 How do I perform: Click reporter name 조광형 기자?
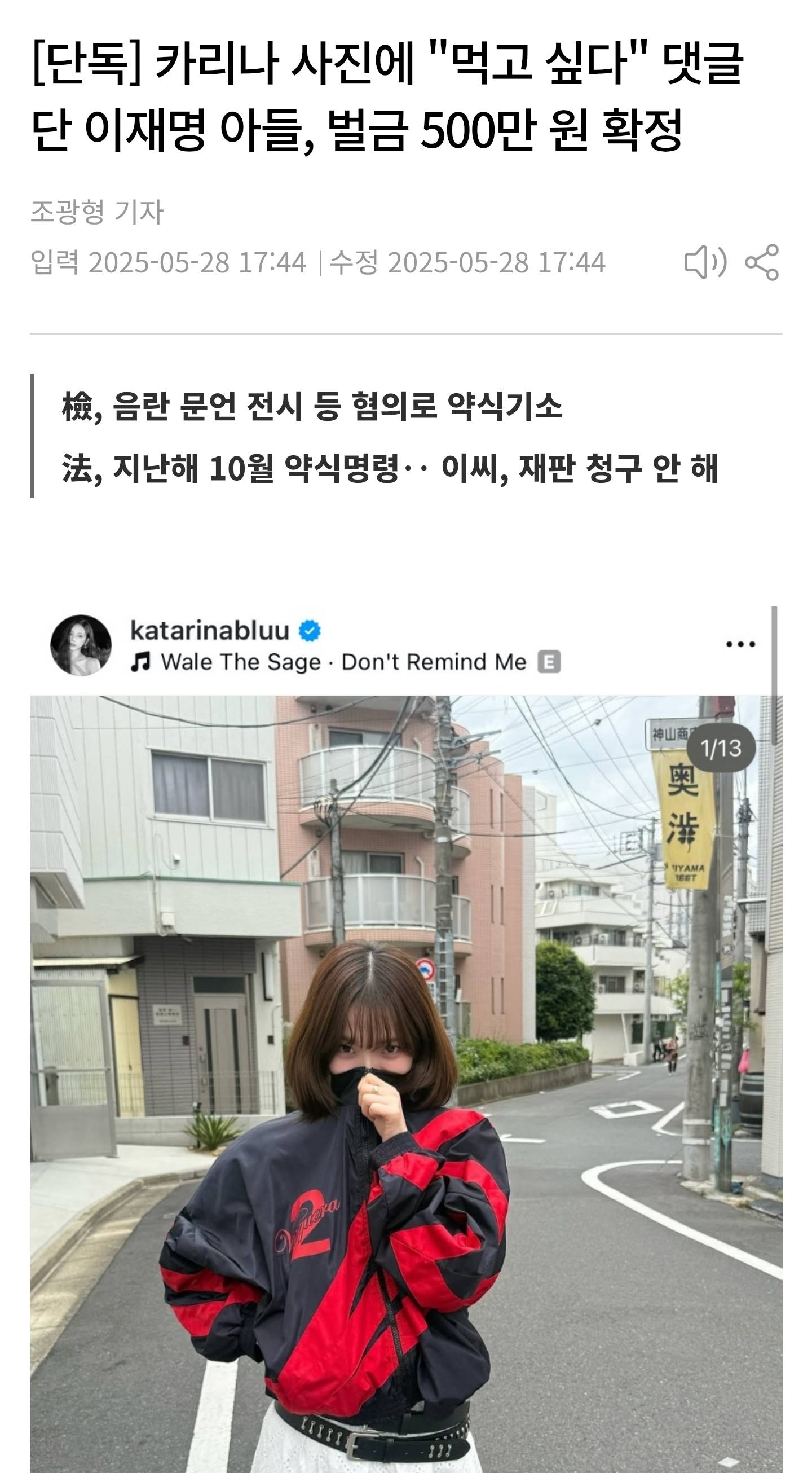96,212
